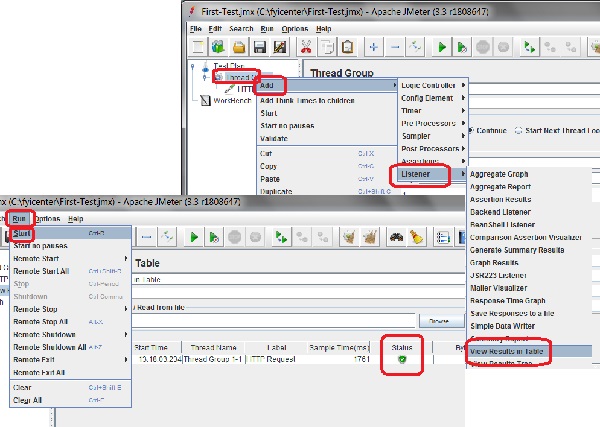Choose Response Time Graph listener
This screenshot has height=427, width=600.
(x=530, y=301)
